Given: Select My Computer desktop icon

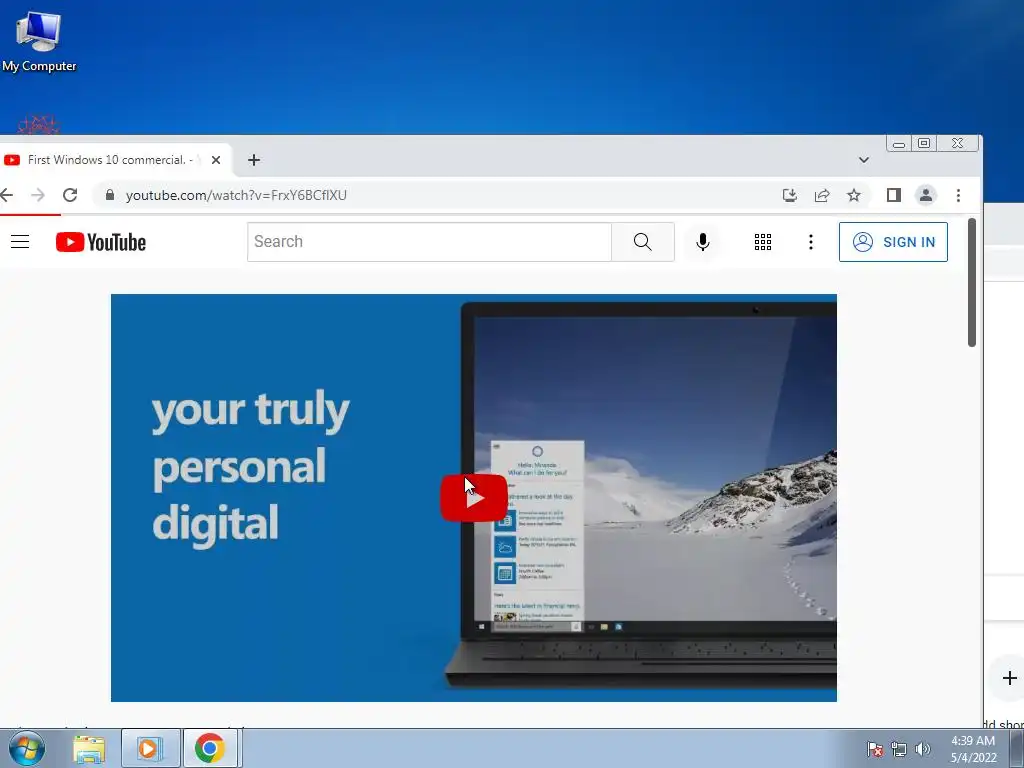Looking at the screenshot, I should (39, 42).
